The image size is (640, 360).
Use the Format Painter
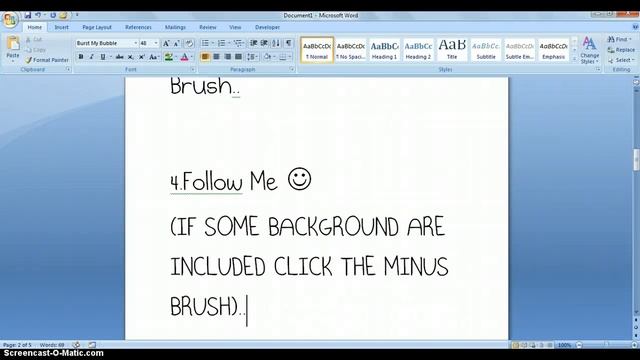(x=47, y=60)
